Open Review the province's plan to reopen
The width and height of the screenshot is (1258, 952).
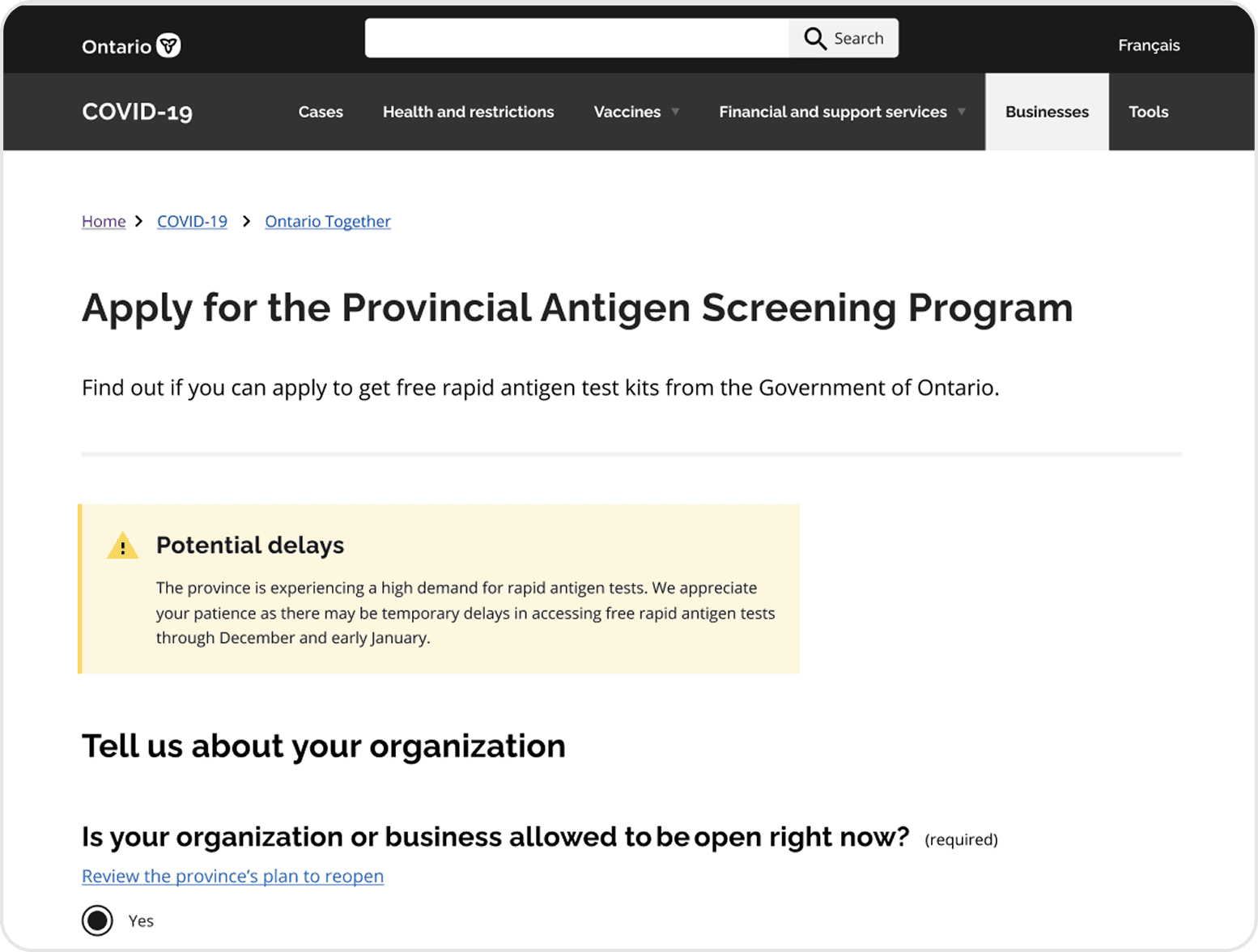coord(232,876)
